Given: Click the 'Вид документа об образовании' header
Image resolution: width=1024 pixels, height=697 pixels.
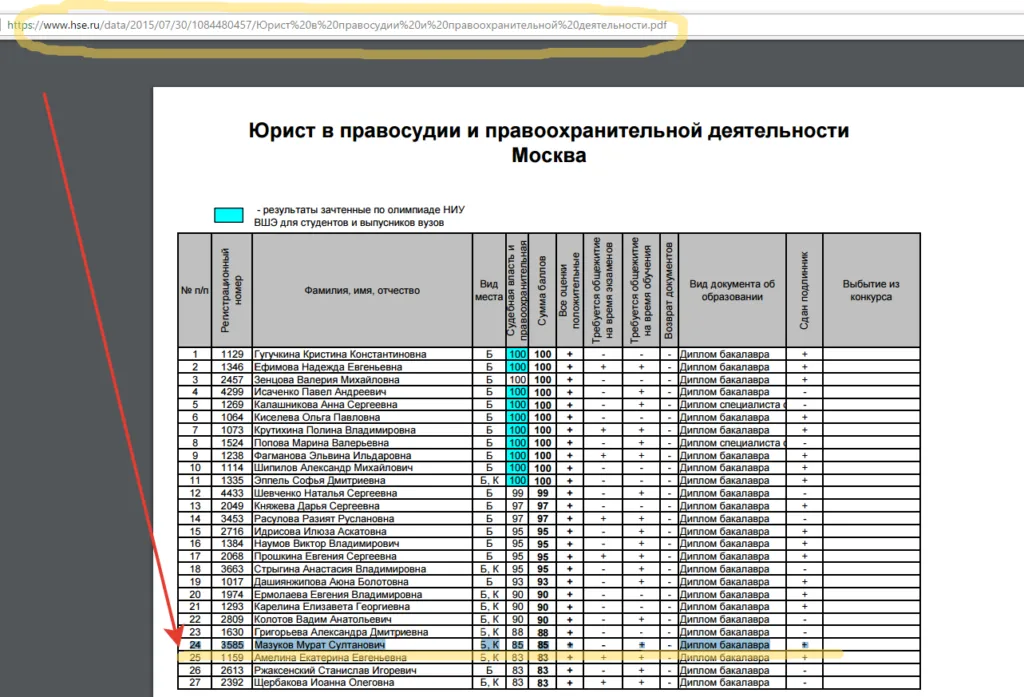Looking at the screenshot, I should (x=732, y=290).
